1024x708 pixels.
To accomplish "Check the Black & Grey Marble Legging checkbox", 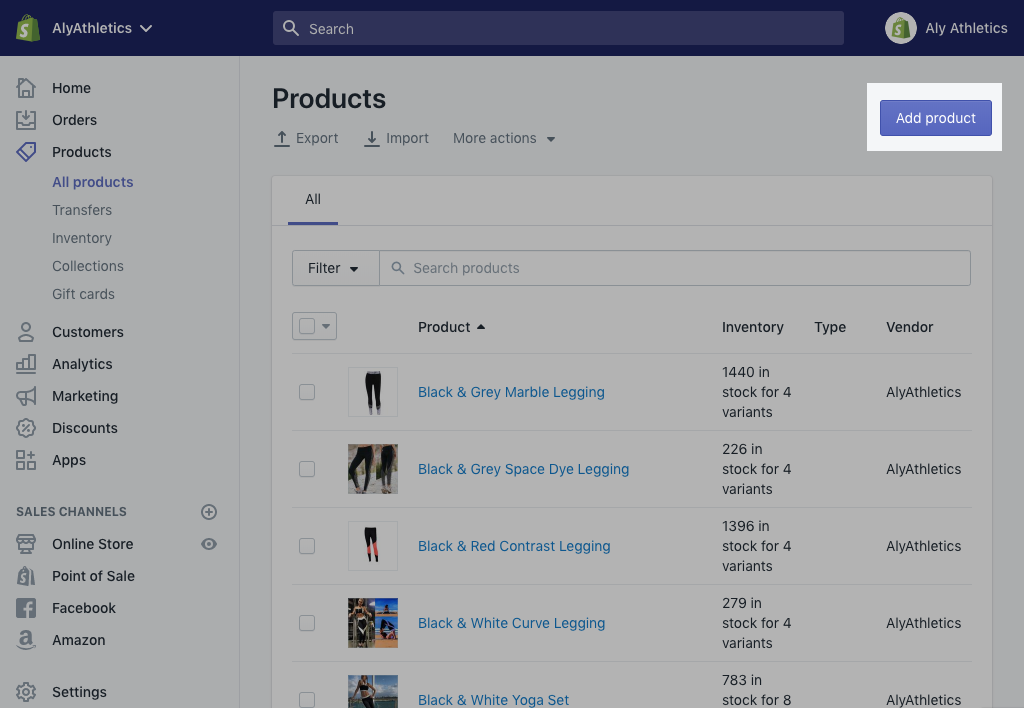I will 307,392.
